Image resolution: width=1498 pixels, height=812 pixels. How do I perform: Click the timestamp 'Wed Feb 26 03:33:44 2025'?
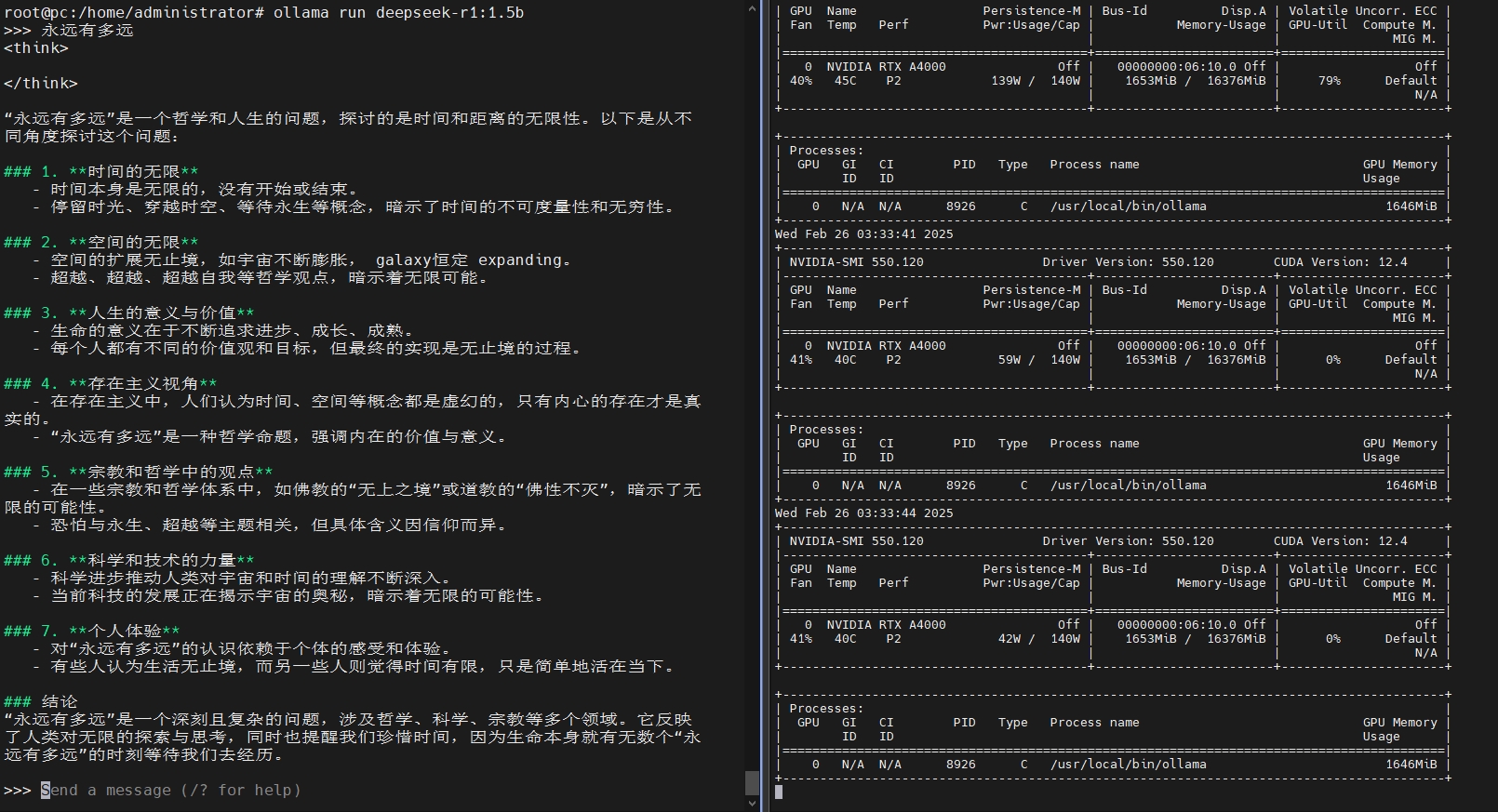pos(863,513)
